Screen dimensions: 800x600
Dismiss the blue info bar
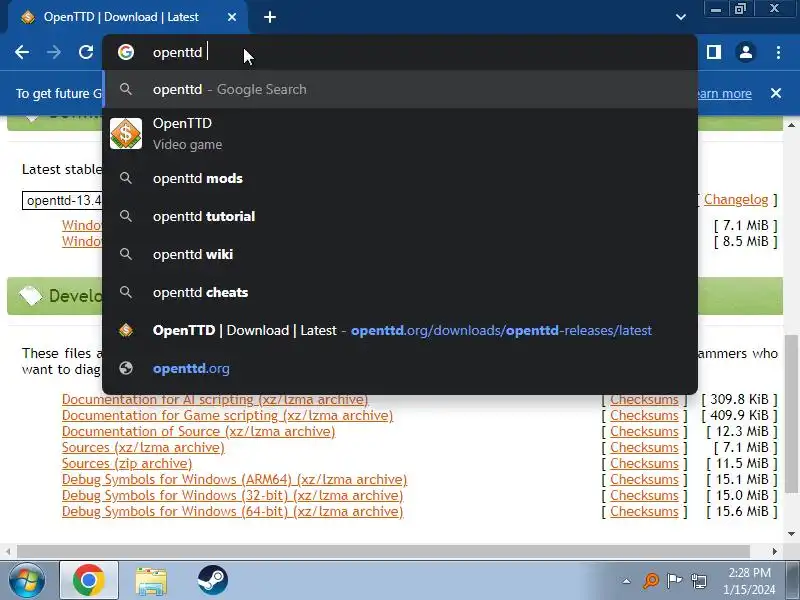click(776, 93)
